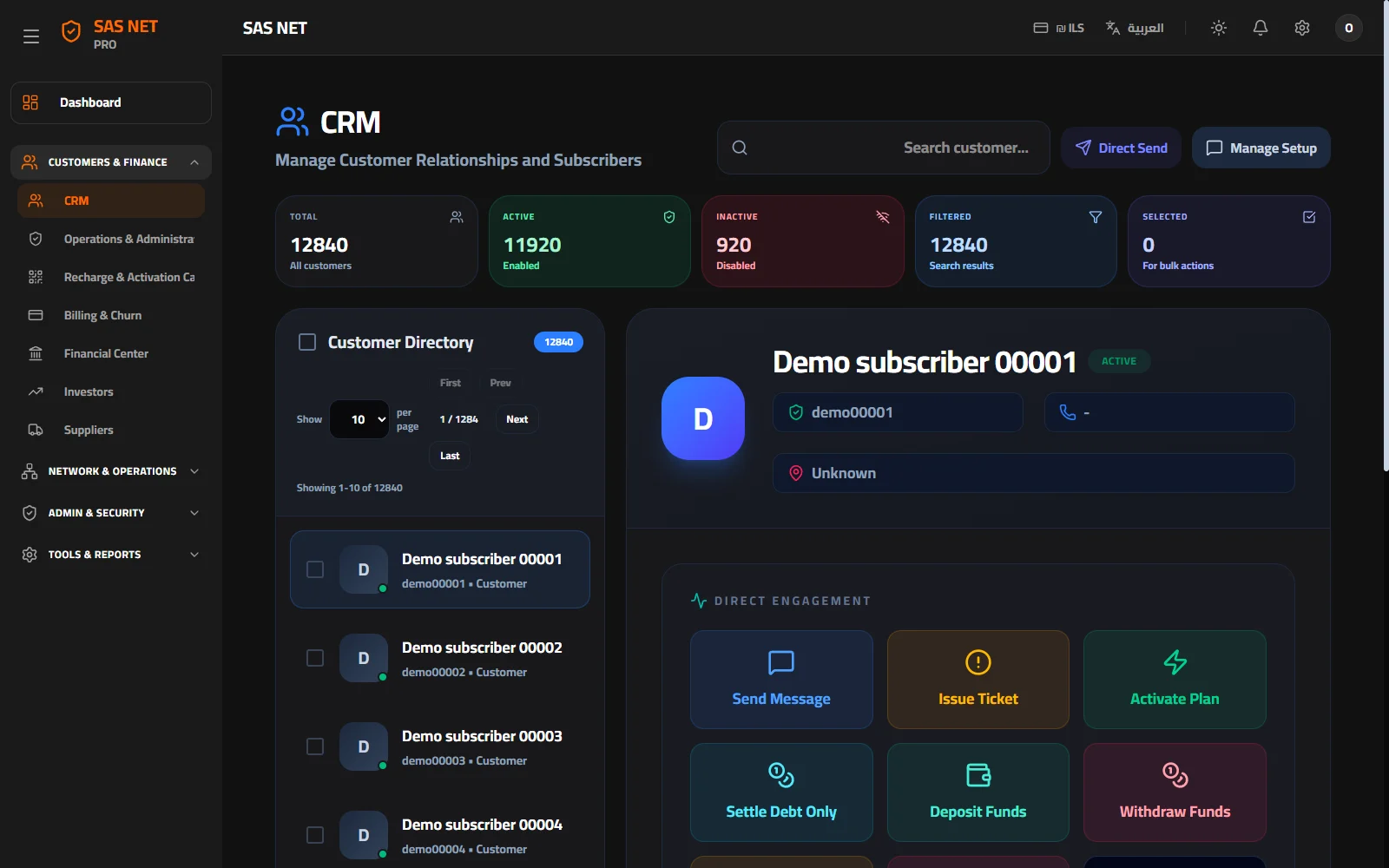1389x868 pixels.
Task: Click the Filtered funnel icon
Action: point(1096,217)
